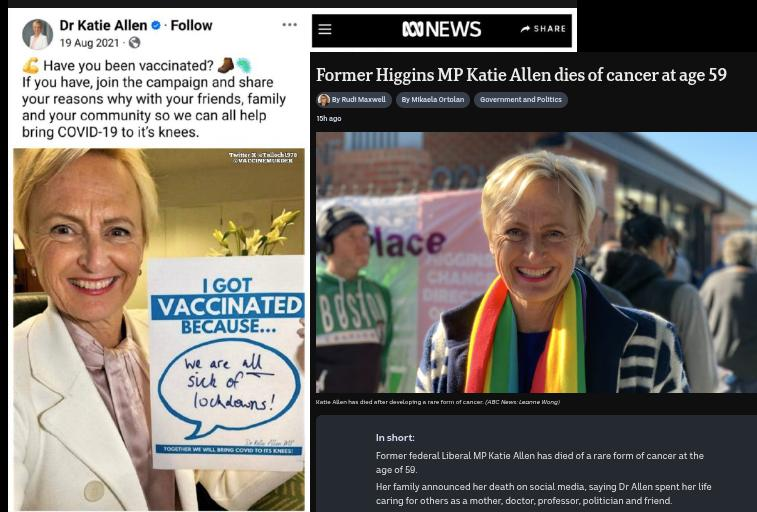Open the three-dot post options menu

coord(290,25)
